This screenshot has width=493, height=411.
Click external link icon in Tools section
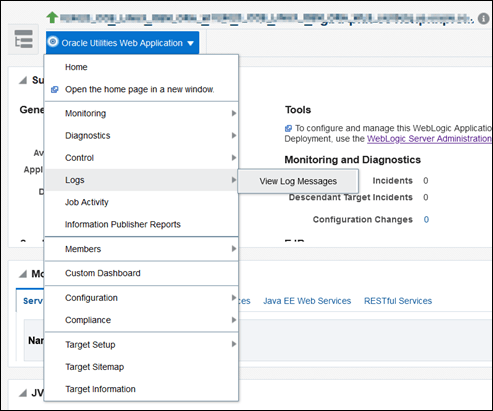click(288, 128)
